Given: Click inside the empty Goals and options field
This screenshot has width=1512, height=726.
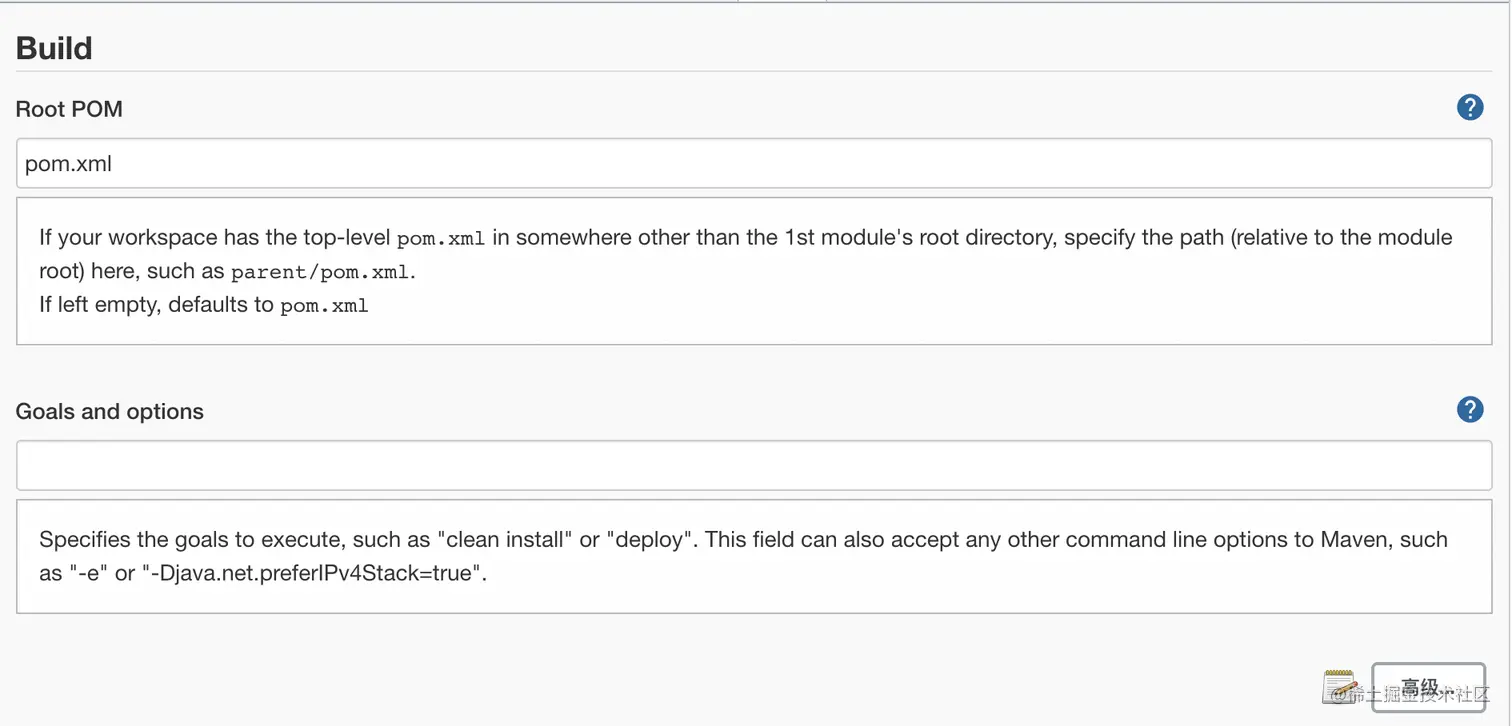Looking at the screenshot, I should coord(400,464).
